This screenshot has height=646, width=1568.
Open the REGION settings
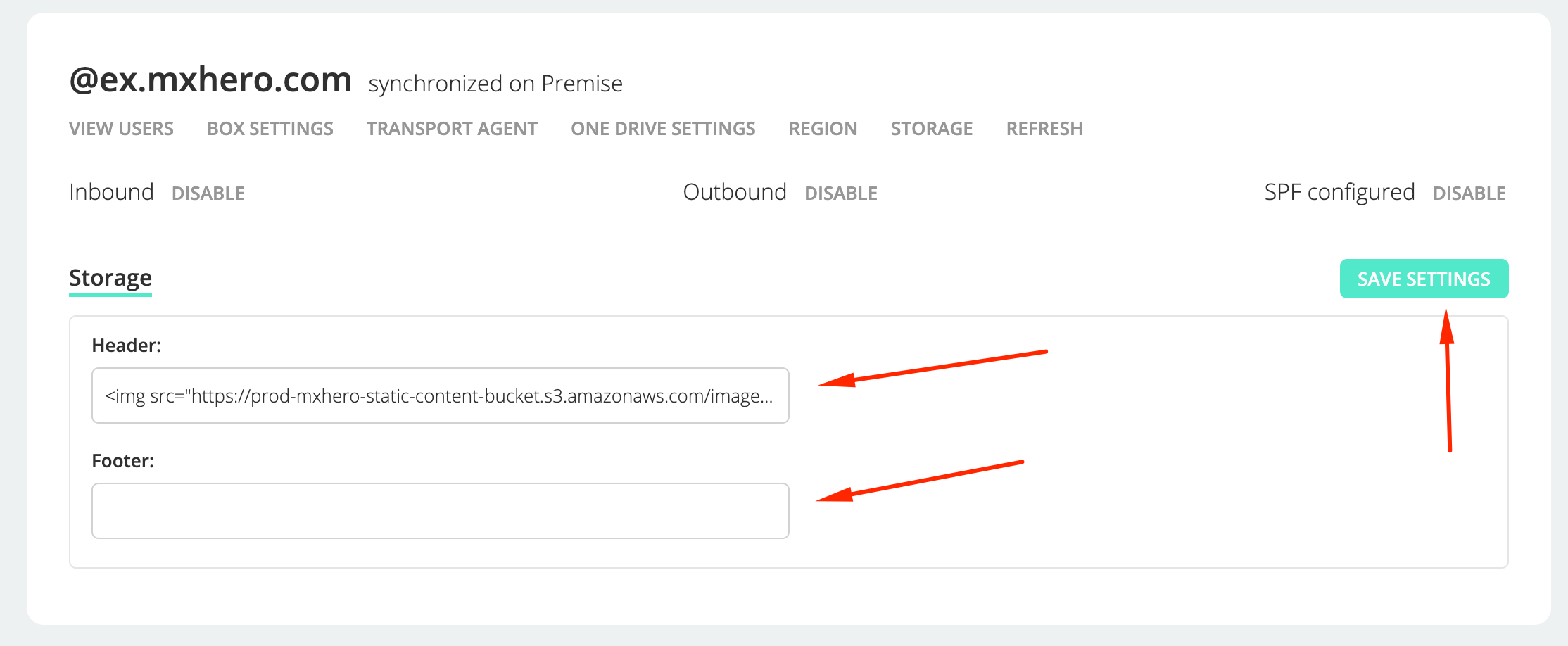pyautogui.click(x=823, y=129)
